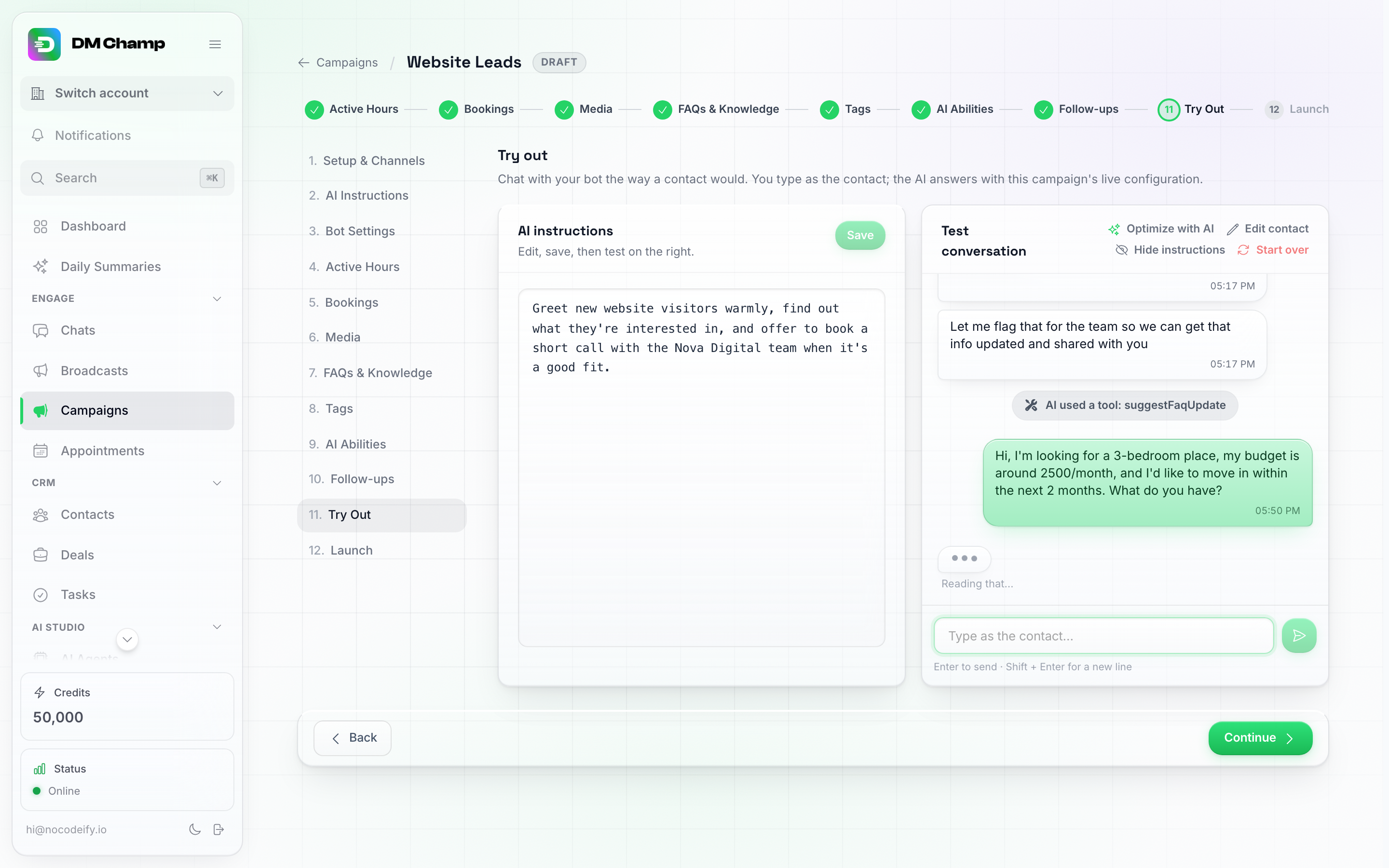Open Appointments calendar icon
1389x868 pixels.
tap(40, 451)
